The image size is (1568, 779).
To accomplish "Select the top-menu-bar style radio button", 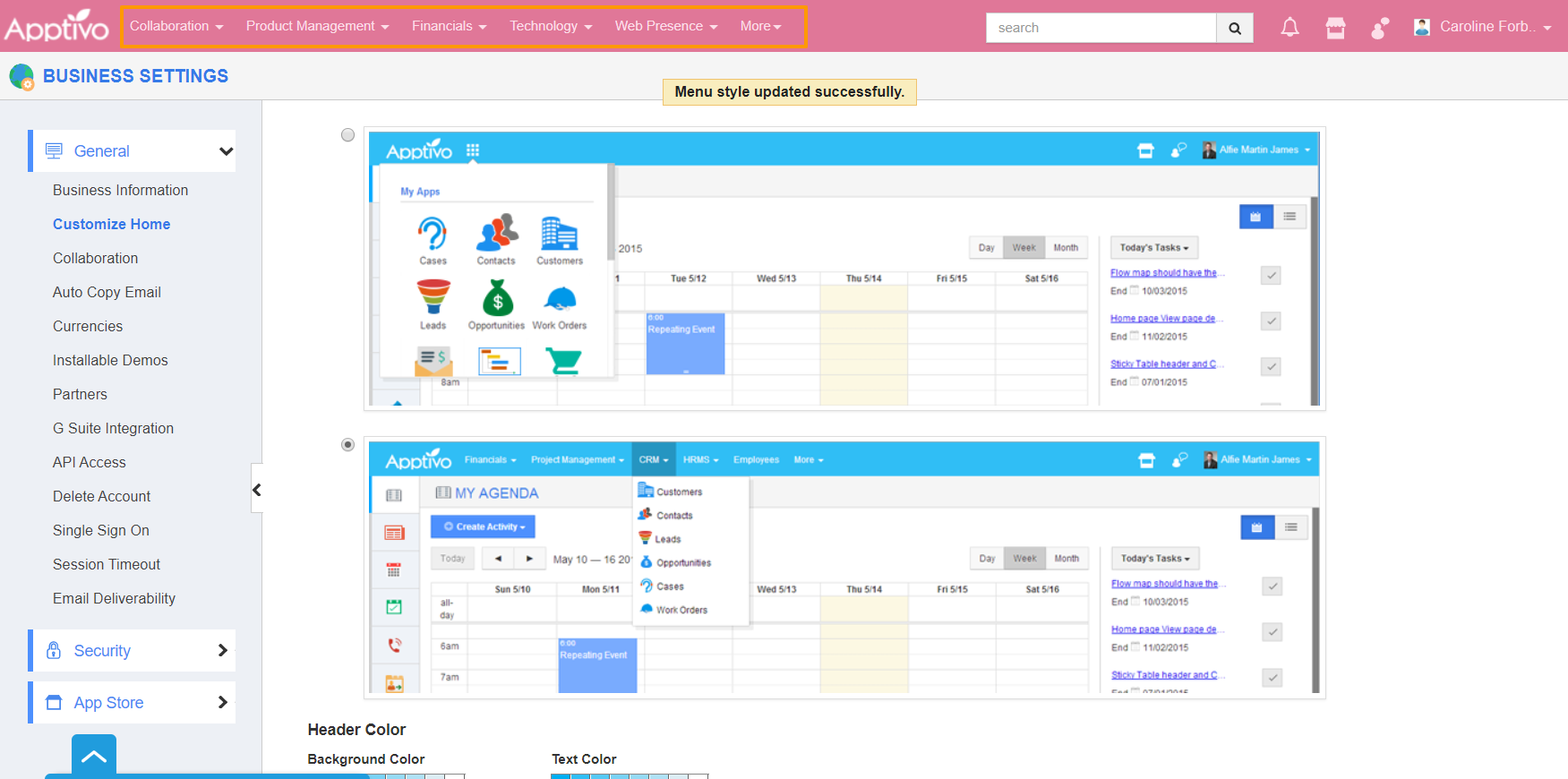I will pyautogui.click(x=347, y=445).
